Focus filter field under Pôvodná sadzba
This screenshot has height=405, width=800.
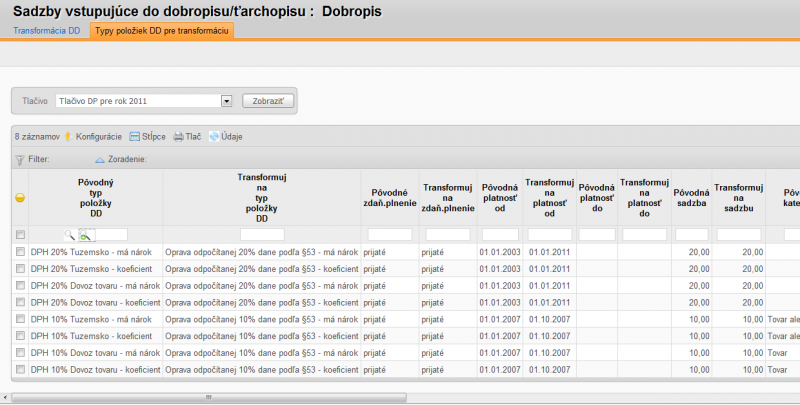[x=692, y=235]
